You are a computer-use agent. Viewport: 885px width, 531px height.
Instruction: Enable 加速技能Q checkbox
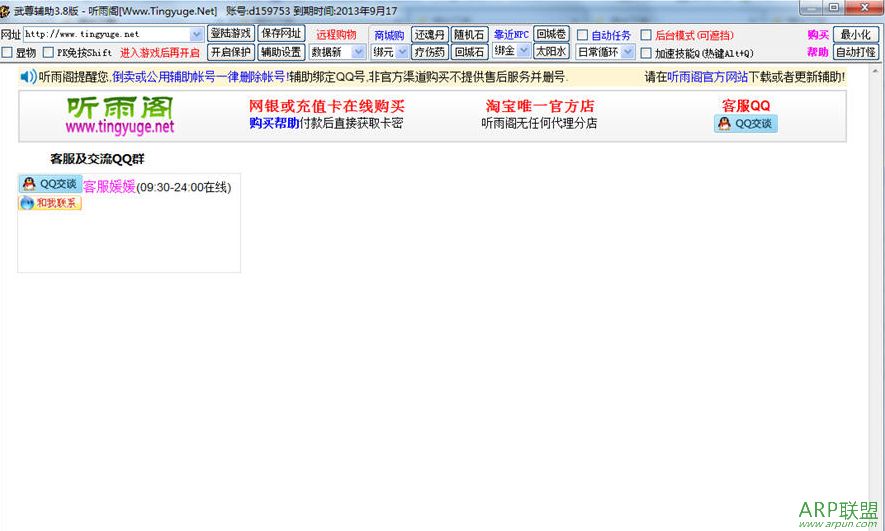646,53
